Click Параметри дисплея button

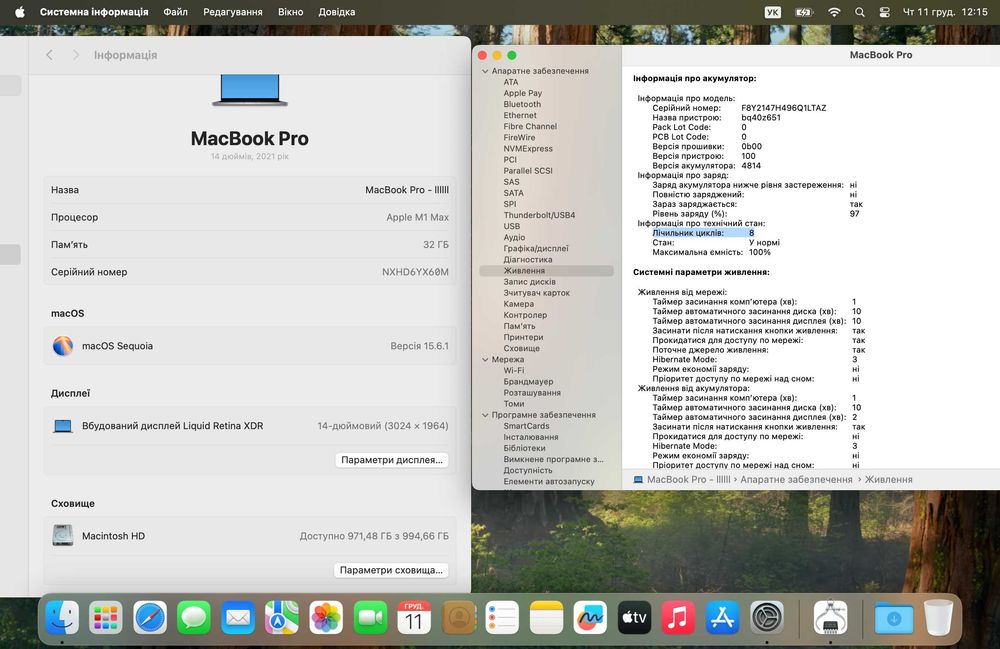(392, 460)
